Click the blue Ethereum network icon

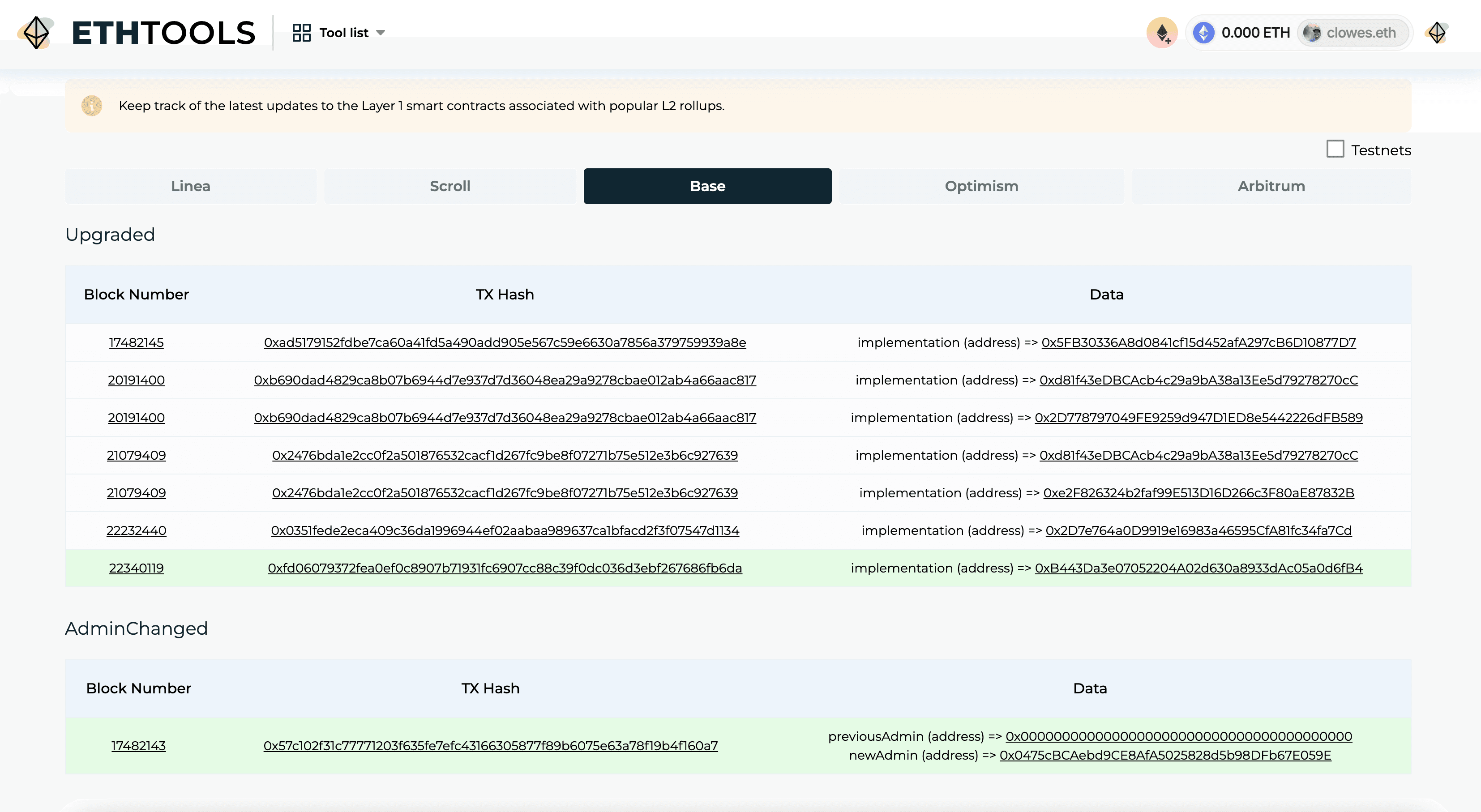point(1203,33)
